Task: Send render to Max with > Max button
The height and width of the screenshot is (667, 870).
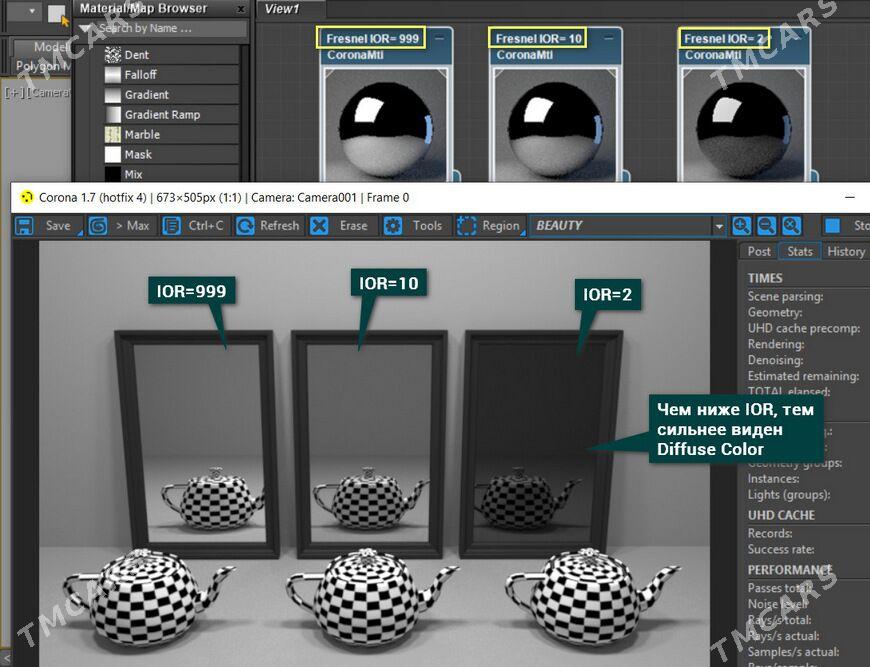Action: click(119, 226)
